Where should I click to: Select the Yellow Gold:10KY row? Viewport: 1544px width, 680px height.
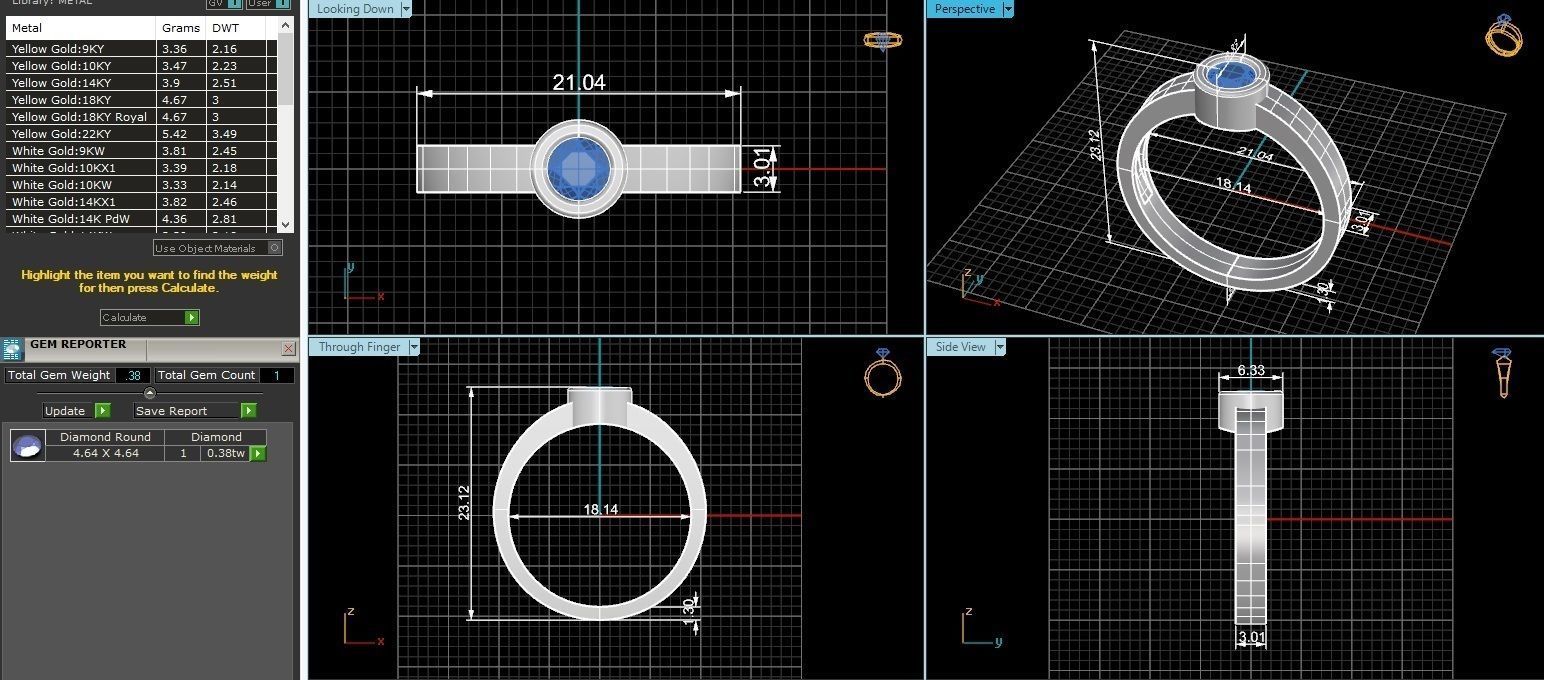[x=141, y=65]
